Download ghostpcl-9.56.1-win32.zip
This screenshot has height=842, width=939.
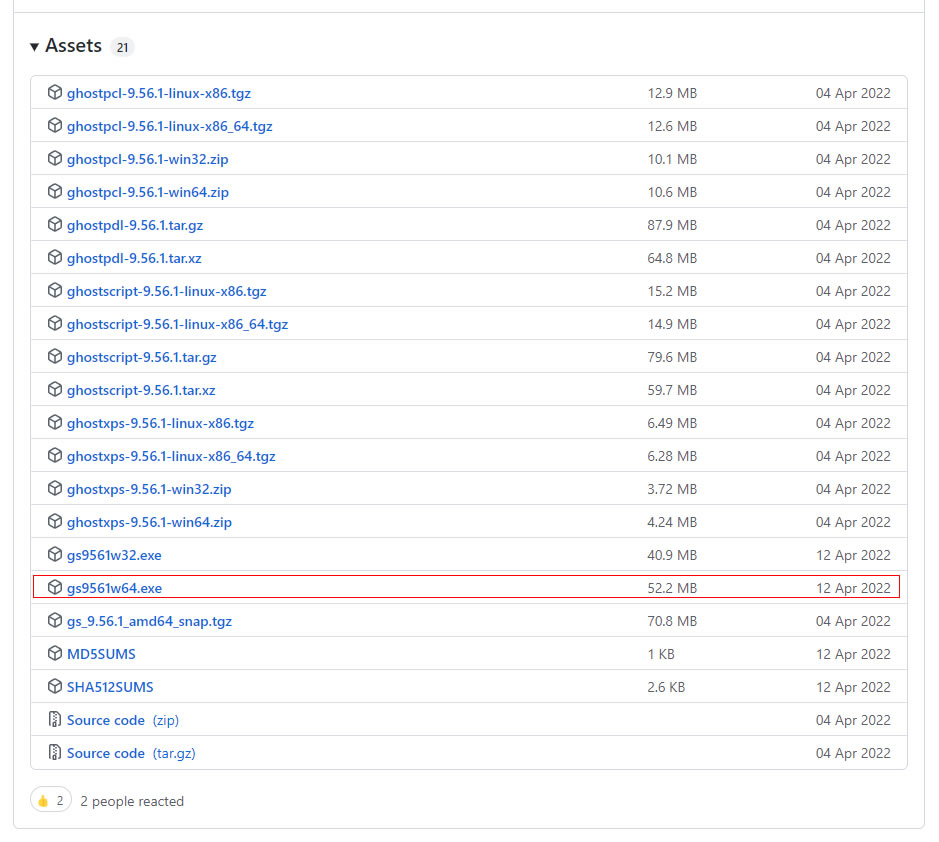[148, 159]
